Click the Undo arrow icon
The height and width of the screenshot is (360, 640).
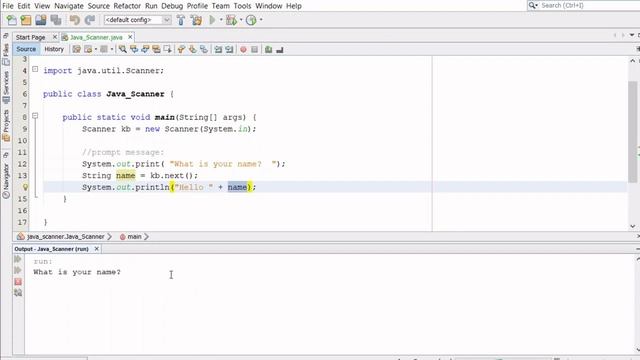pyautogui.click(x=74, y=20)
